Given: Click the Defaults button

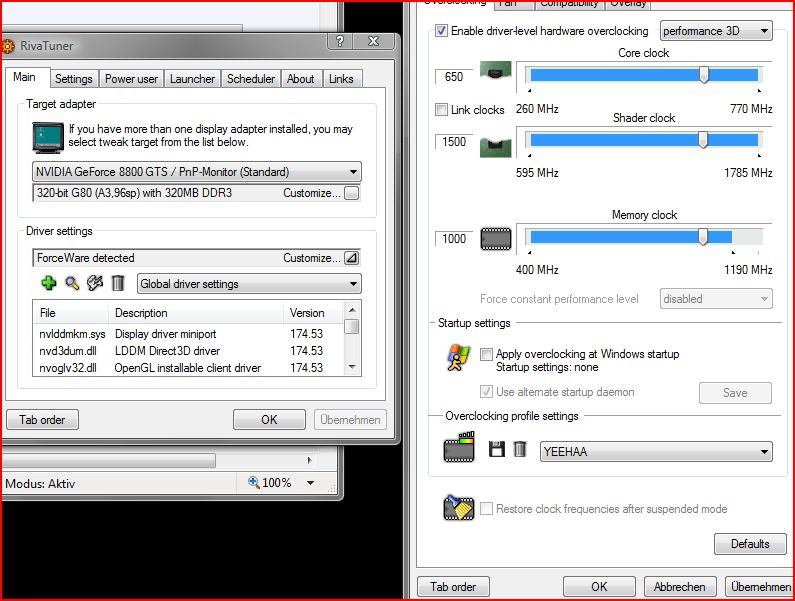Looking at the screenshot, I should (x=750, y=544).
